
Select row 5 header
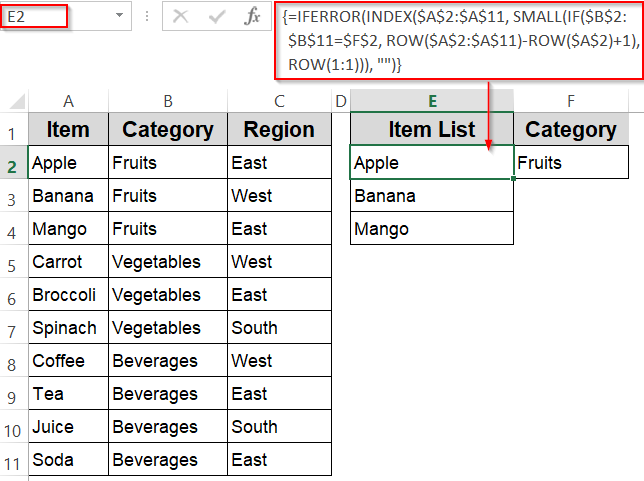(x=13, y=262)
